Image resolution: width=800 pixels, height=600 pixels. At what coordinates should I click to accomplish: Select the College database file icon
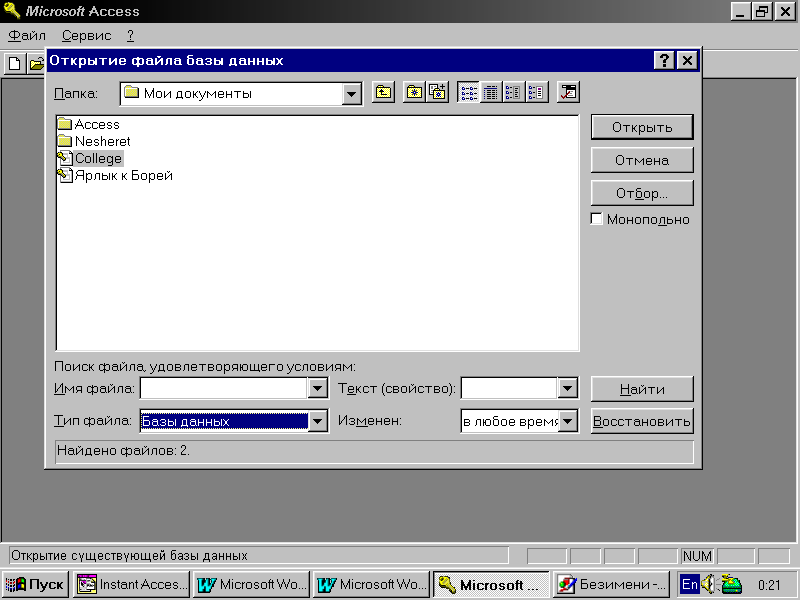pyautogui.click(x=65, y=158)
